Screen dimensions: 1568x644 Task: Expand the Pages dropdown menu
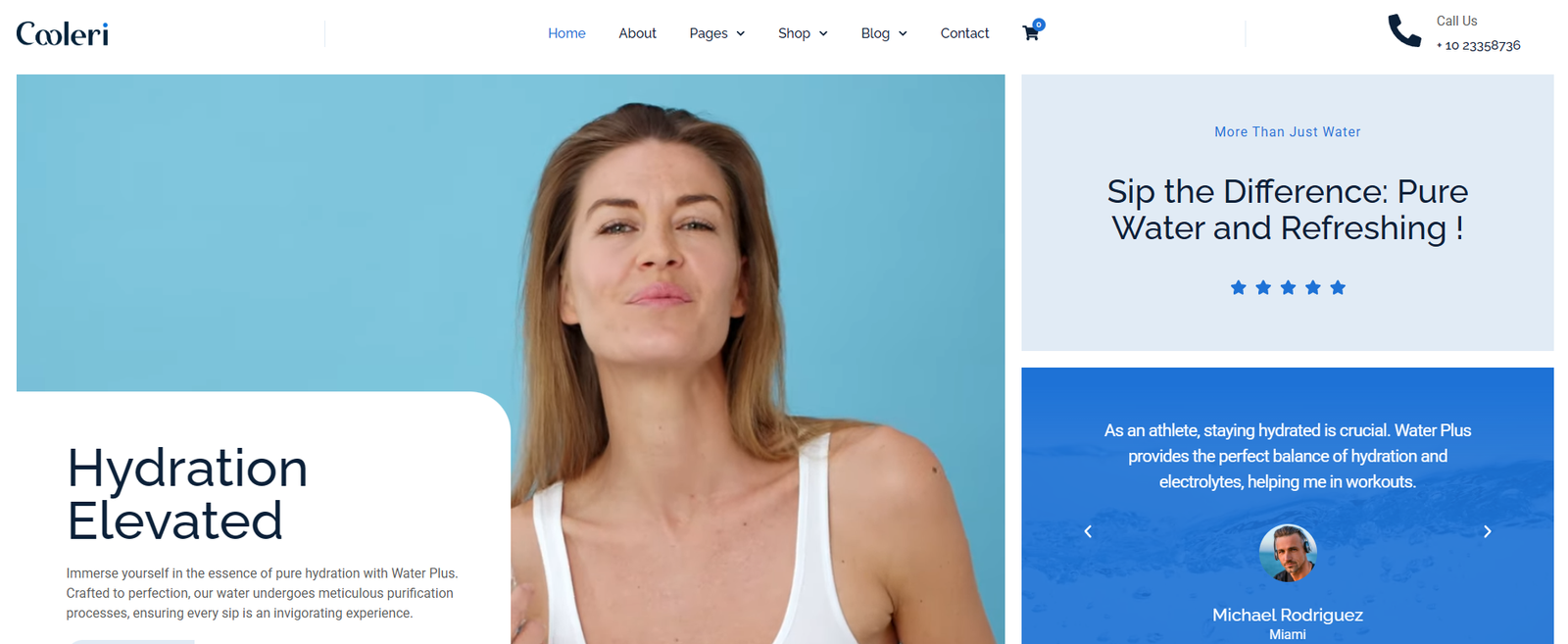coord(716,33)
